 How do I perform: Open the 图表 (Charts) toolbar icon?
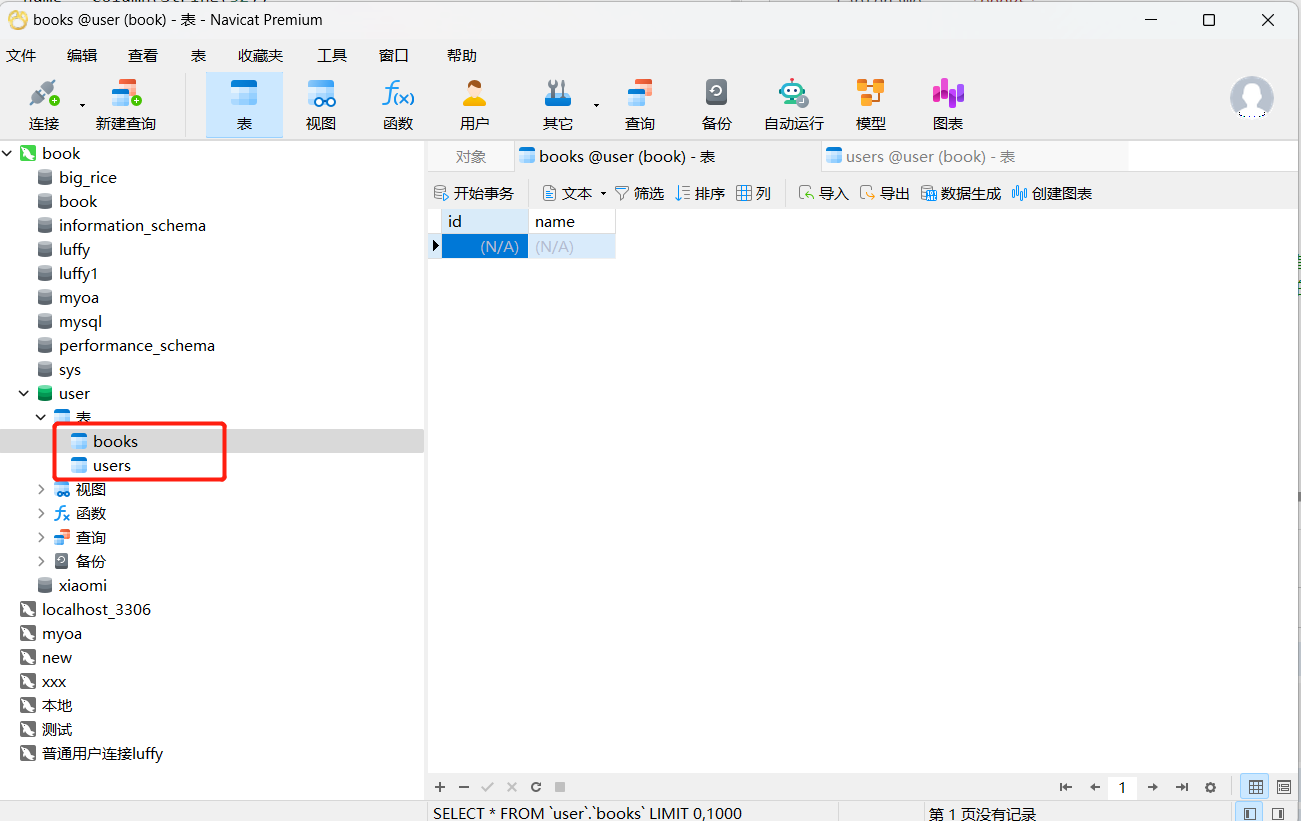[948, 105]
